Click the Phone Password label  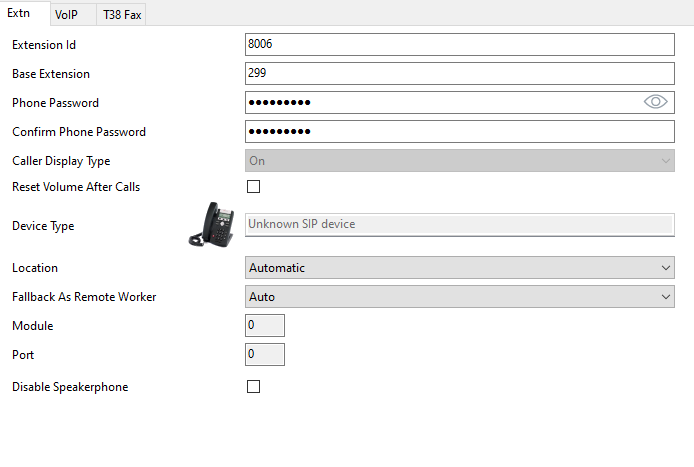[x=55, y=103]
